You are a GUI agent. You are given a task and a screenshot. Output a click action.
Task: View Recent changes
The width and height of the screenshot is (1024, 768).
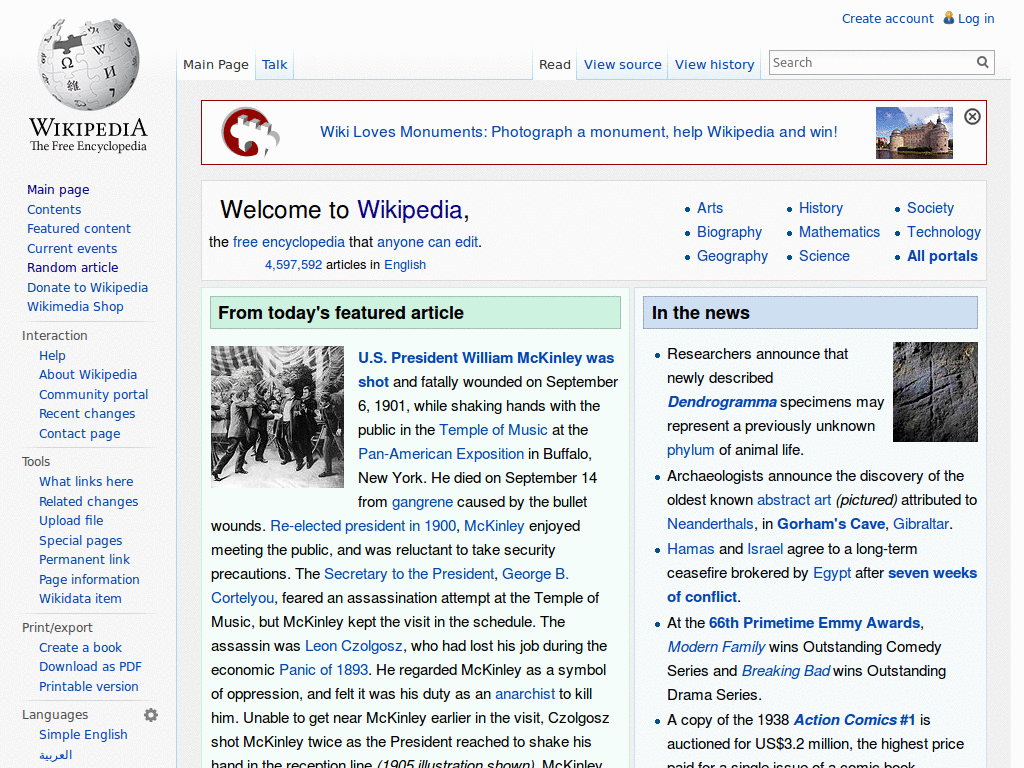[87, 413]
